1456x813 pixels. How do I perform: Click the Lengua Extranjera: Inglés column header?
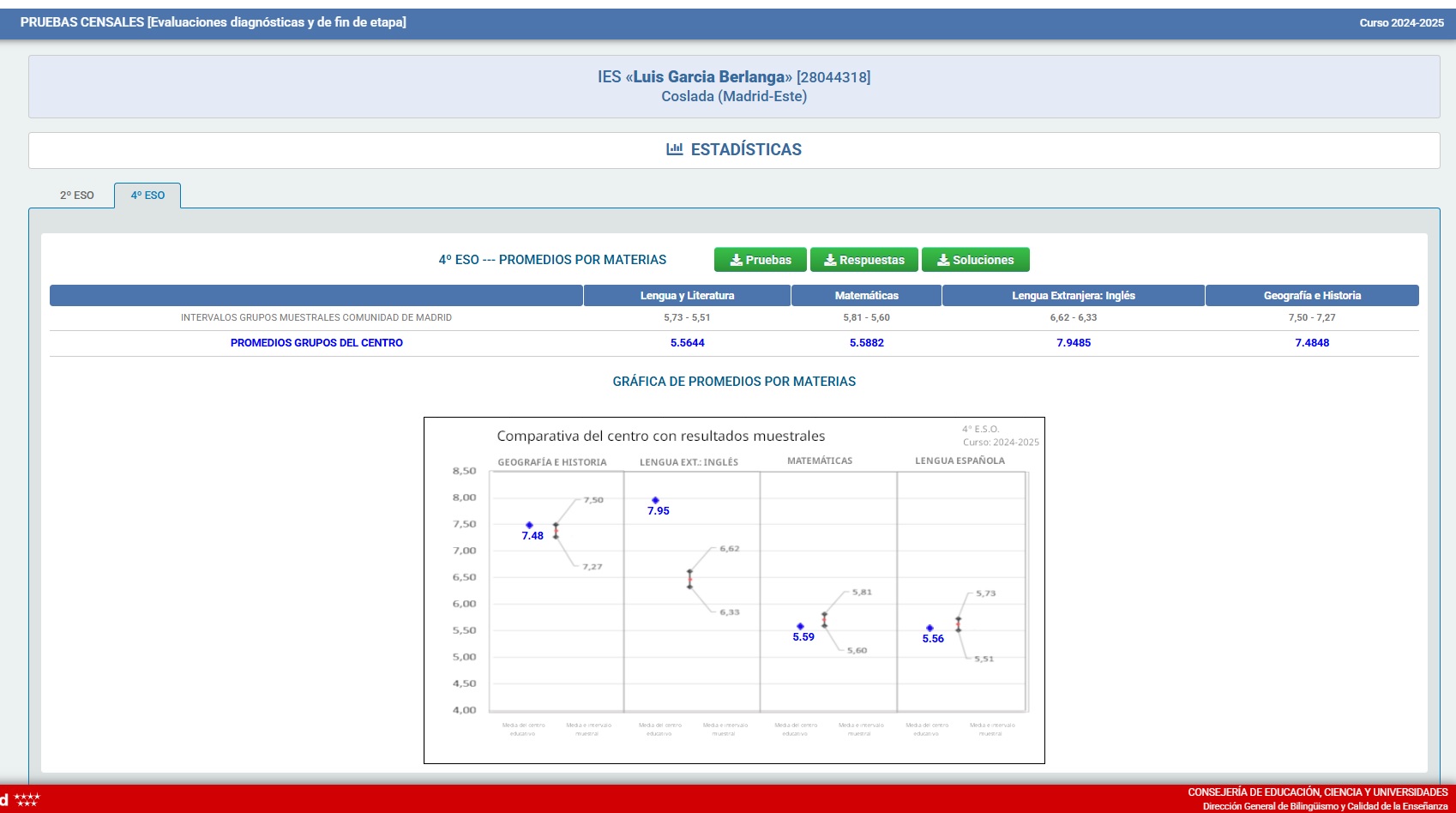[x=1073, y=296]
